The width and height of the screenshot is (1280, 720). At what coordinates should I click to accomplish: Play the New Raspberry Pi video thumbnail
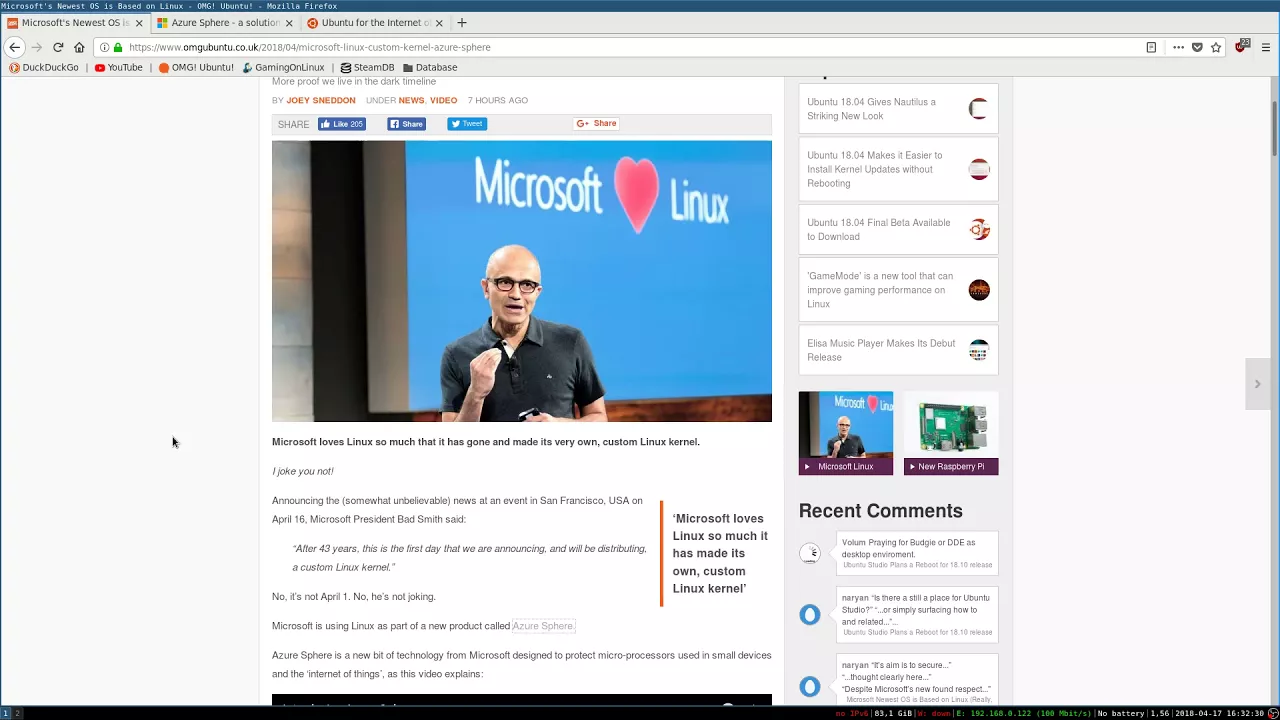tap(951, 433)
